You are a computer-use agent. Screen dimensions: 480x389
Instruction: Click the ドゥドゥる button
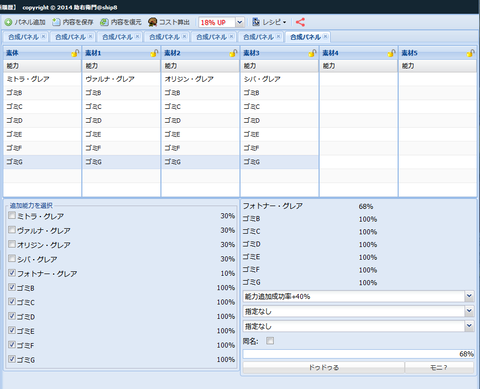pyautogui.click(x=323, y=368)
